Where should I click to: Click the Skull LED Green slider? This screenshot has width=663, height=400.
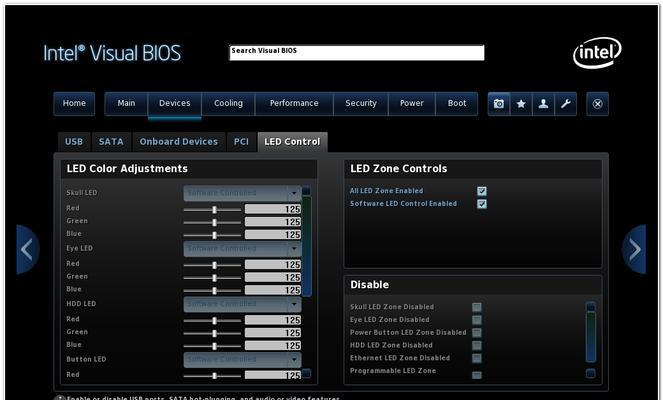tap(212, 222)
